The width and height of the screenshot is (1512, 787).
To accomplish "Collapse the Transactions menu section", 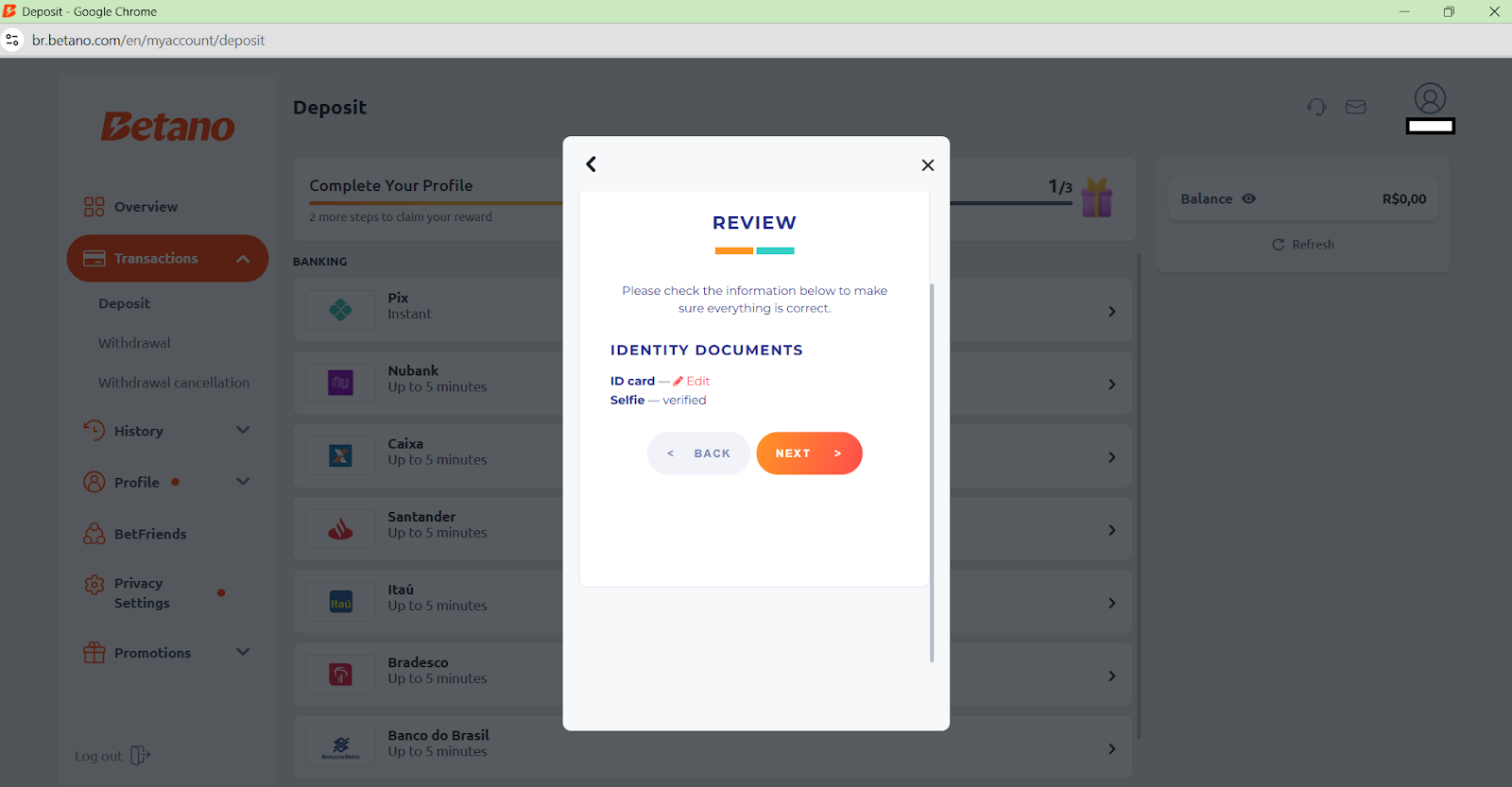I will [243, 259].
